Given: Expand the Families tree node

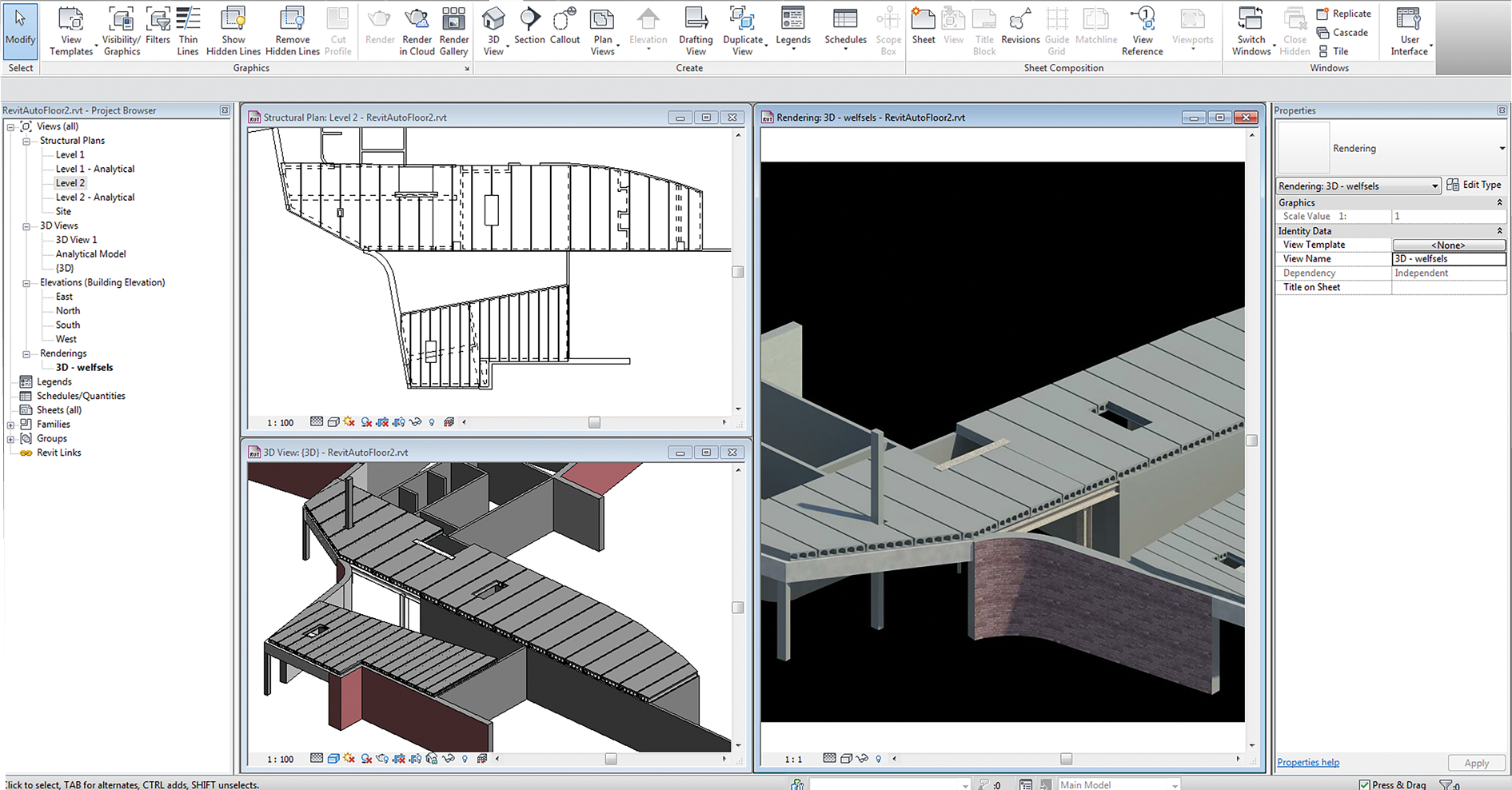Looking at the screenshot, I should click(11, 425).
